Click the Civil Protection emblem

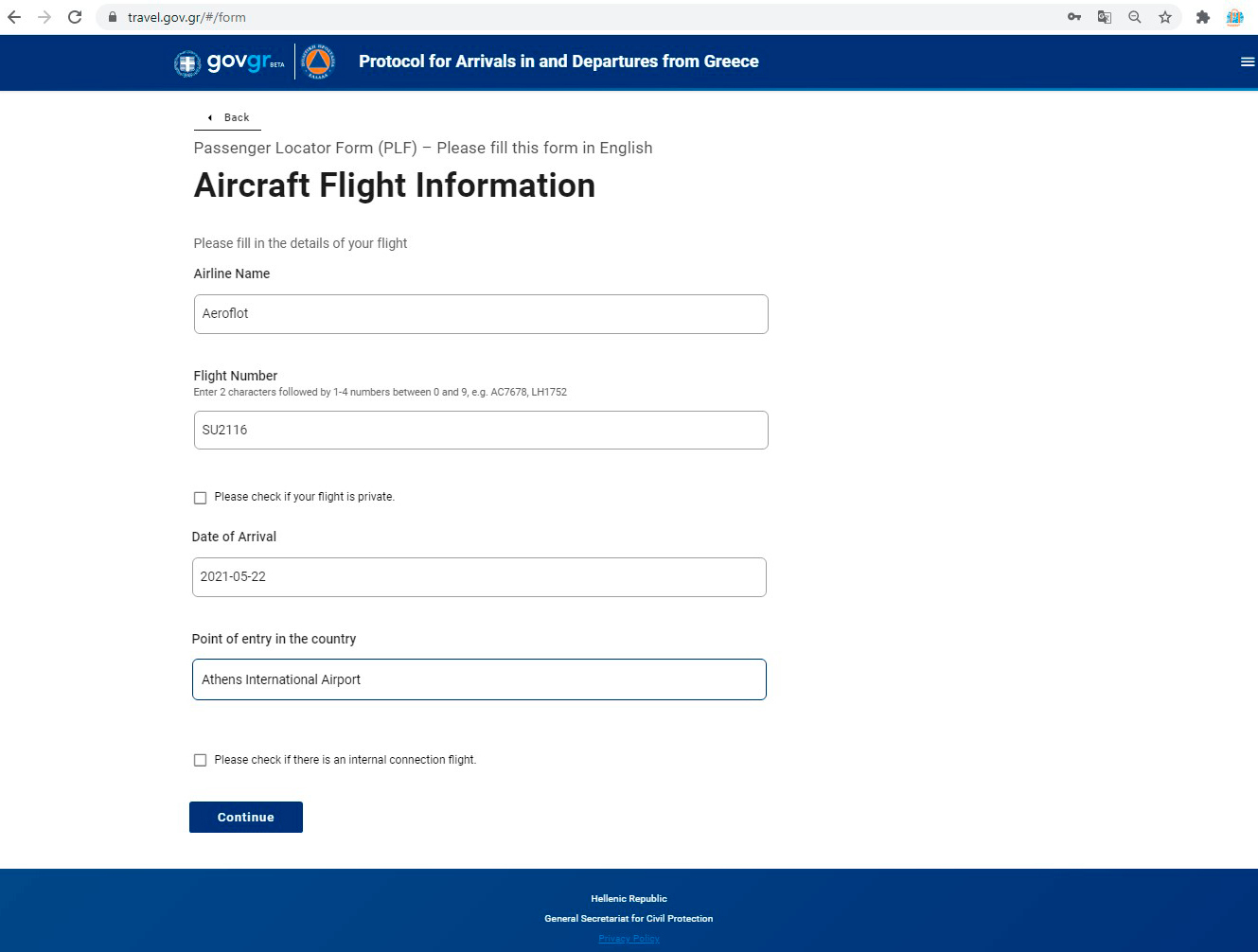click(x=318, y=62)
